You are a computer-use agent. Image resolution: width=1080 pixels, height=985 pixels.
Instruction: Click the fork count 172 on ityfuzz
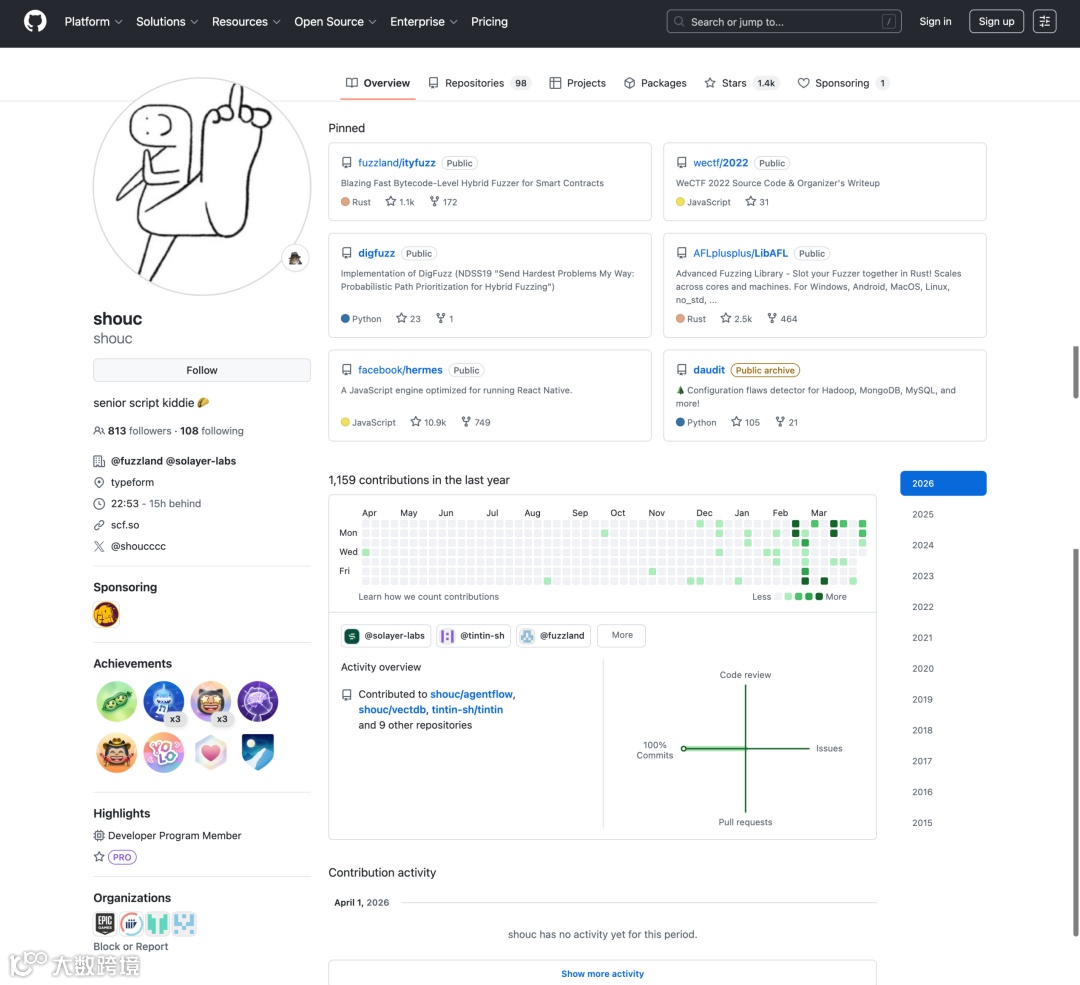(444, 202)
